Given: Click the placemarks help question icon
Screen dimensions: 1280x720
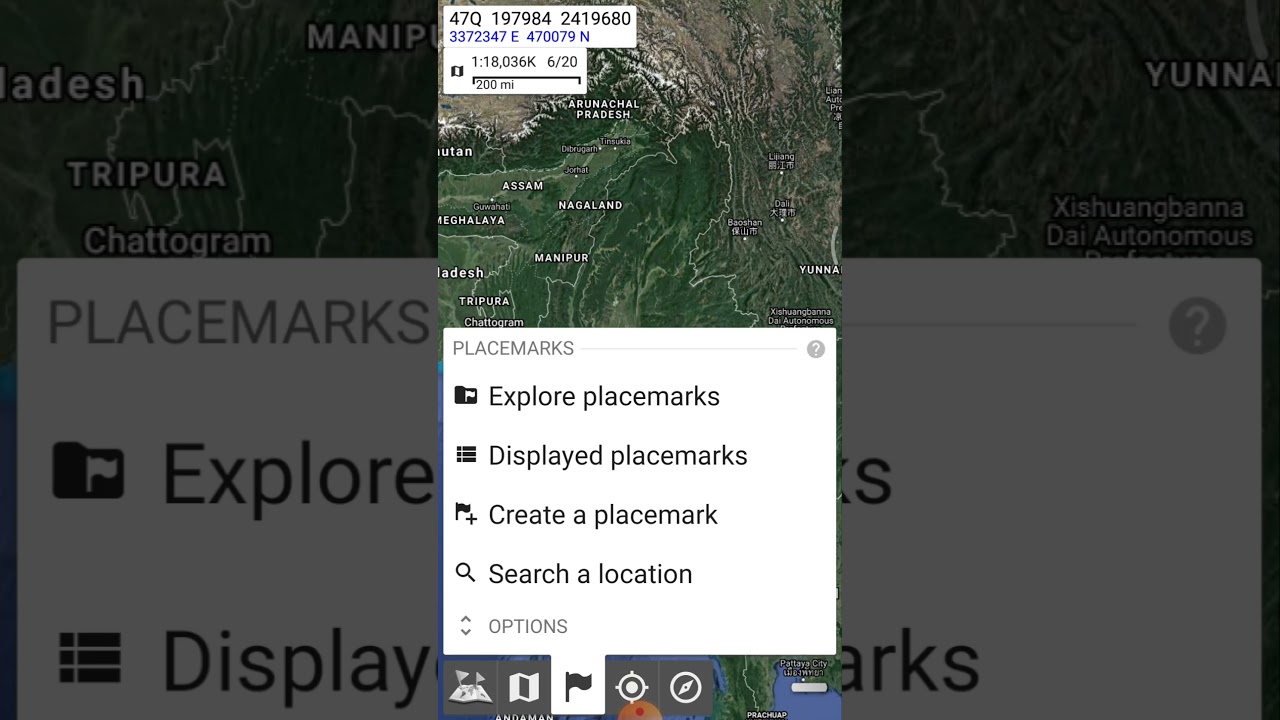Looking at the screenshot, I should click(816, 349).
